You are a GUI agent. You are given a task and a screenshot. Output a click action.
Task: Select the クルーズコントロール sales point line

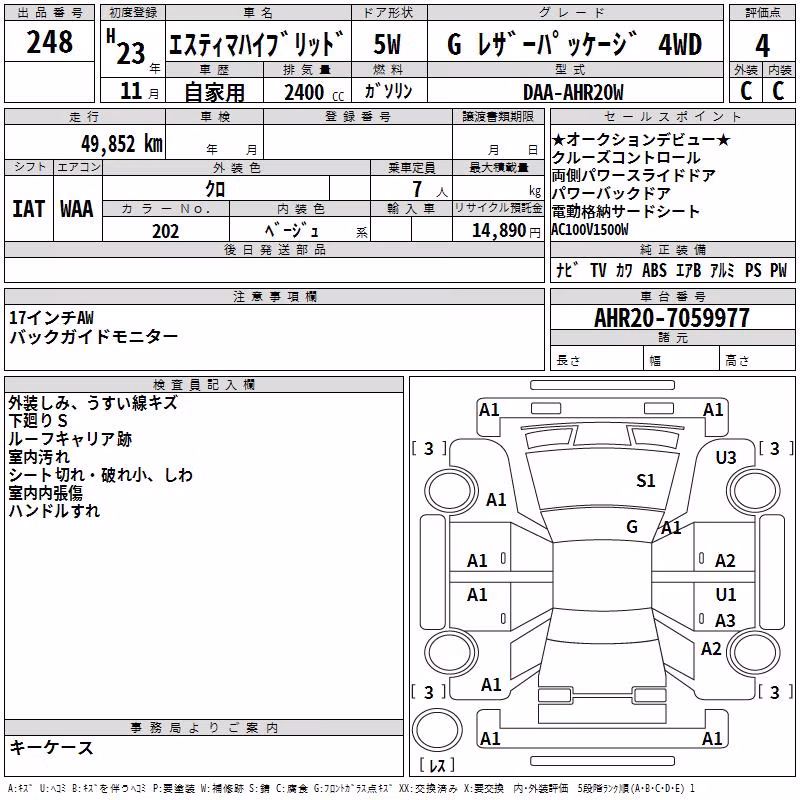[626, 158]
